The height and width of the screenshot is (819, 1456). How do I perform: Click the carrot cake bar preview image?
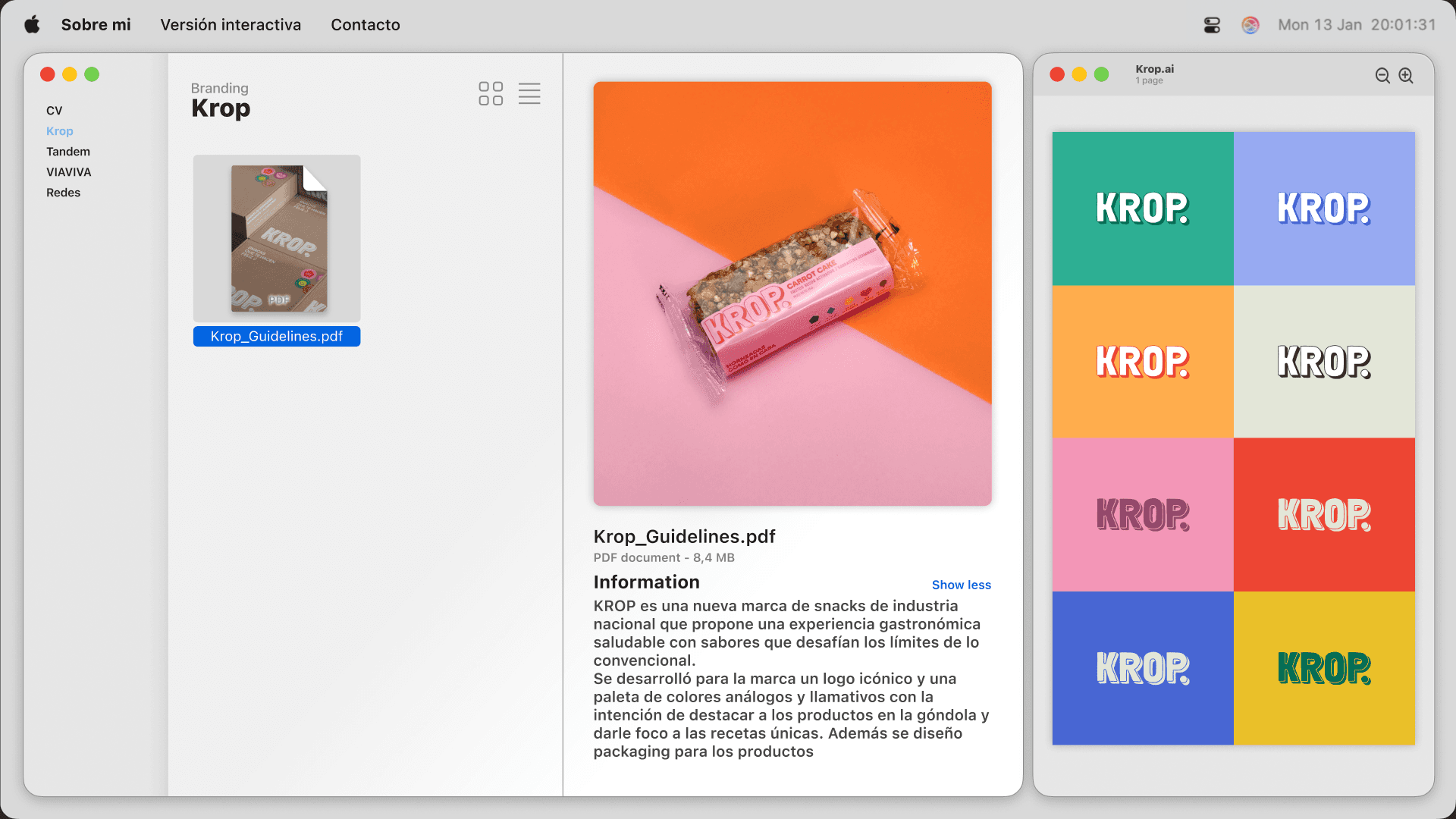pyautogui.click(x=792, y=293)
